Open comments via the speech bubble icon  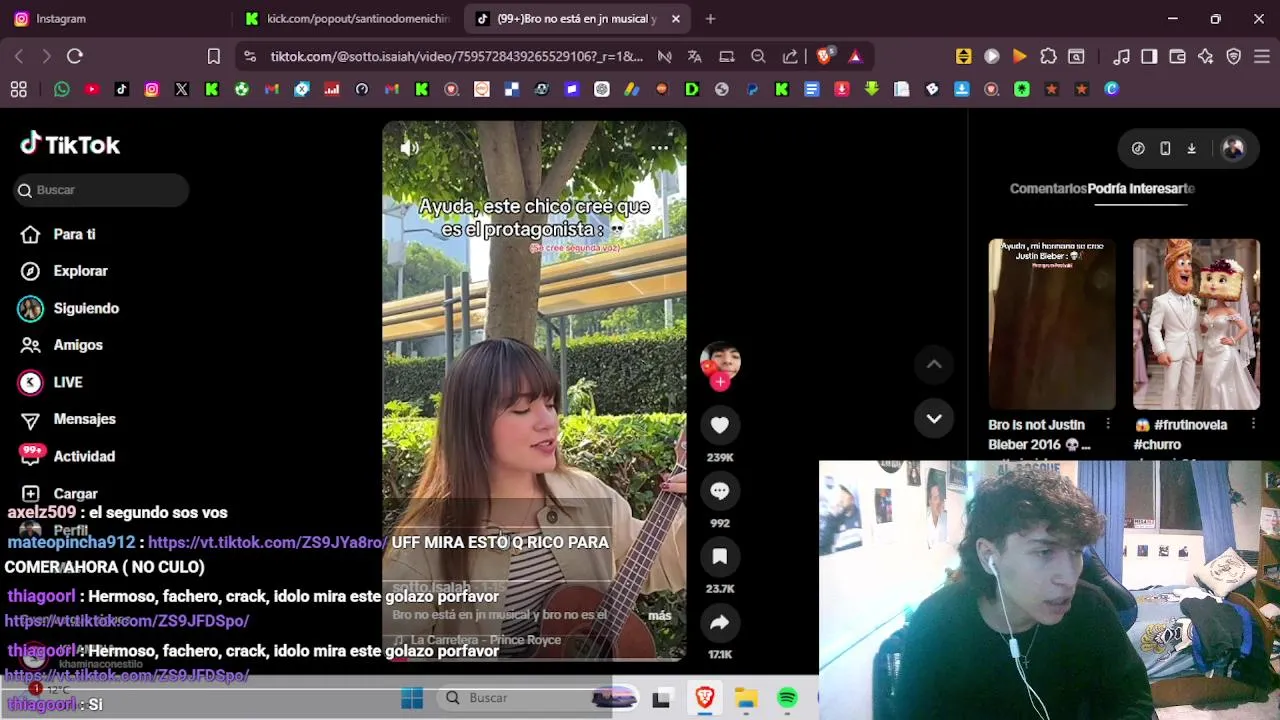coord(720,491)
